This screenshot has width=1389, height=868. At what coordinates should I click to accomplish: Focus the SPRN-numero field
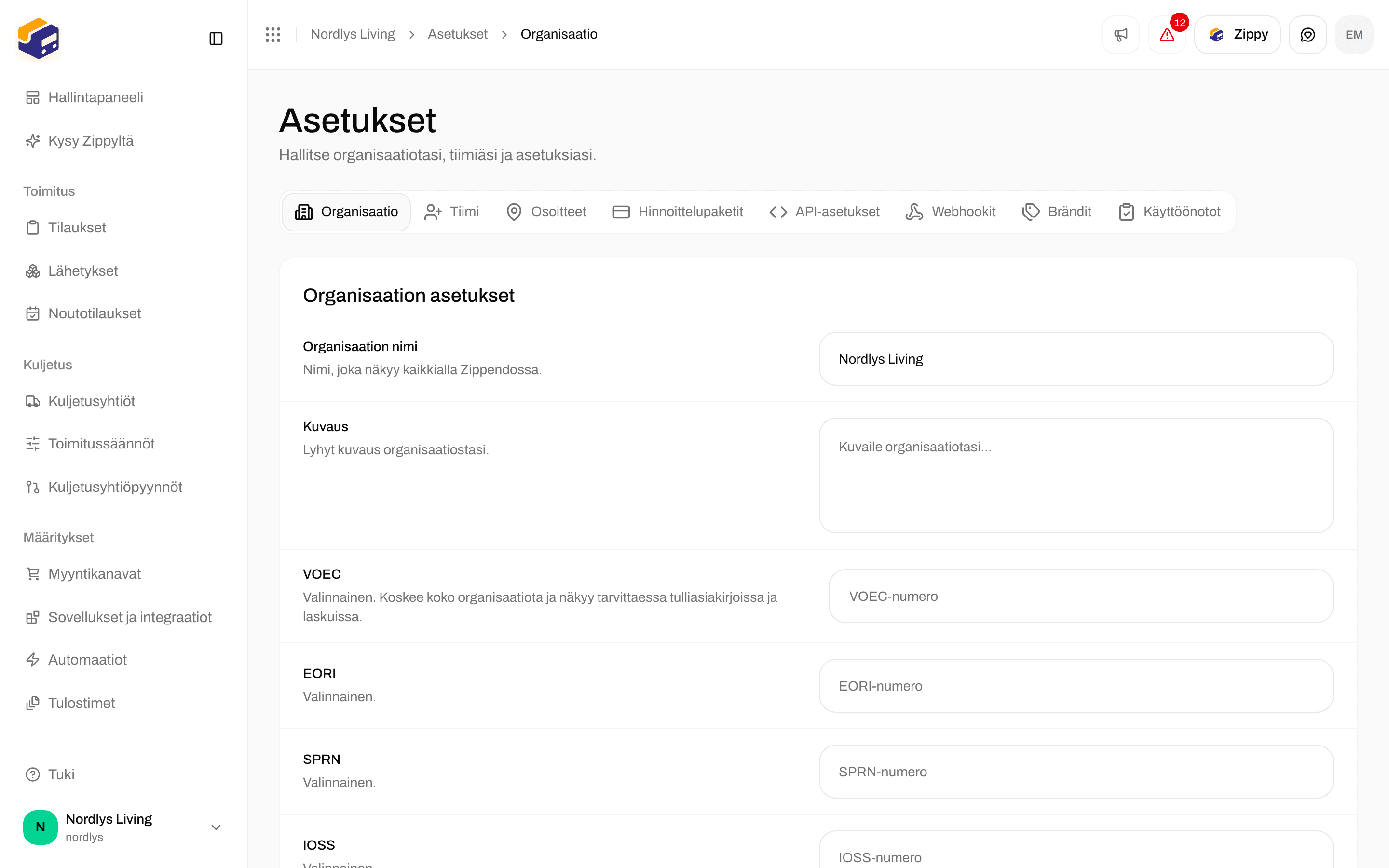pos(1076,772)
